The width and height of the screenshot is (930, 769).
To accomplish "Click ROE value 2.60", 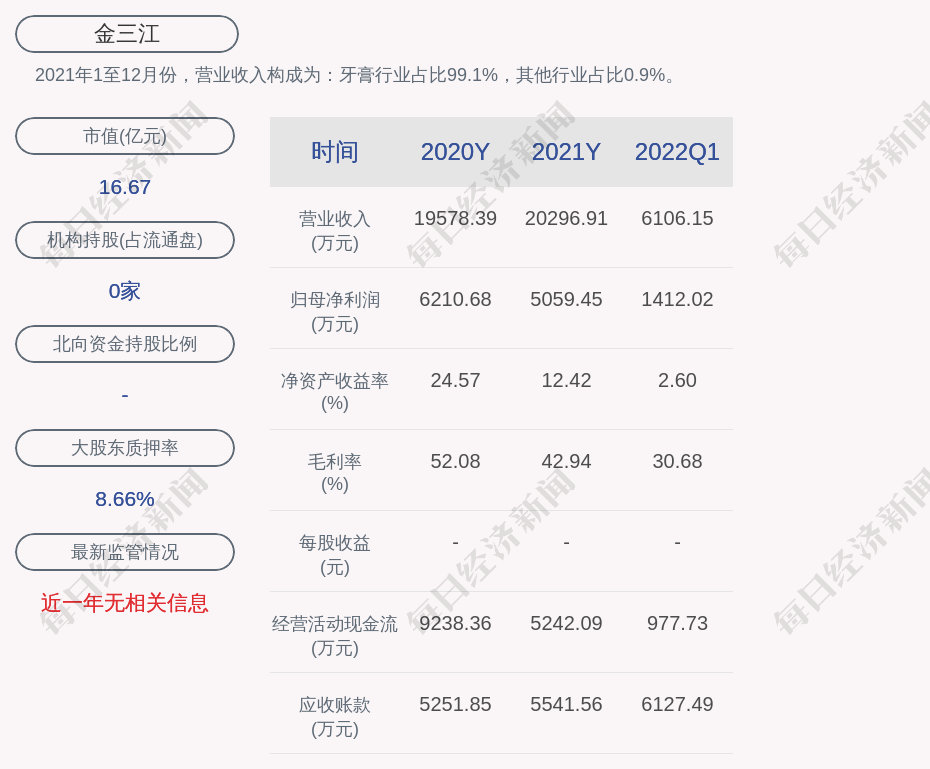I will click(x=677, y=380).
